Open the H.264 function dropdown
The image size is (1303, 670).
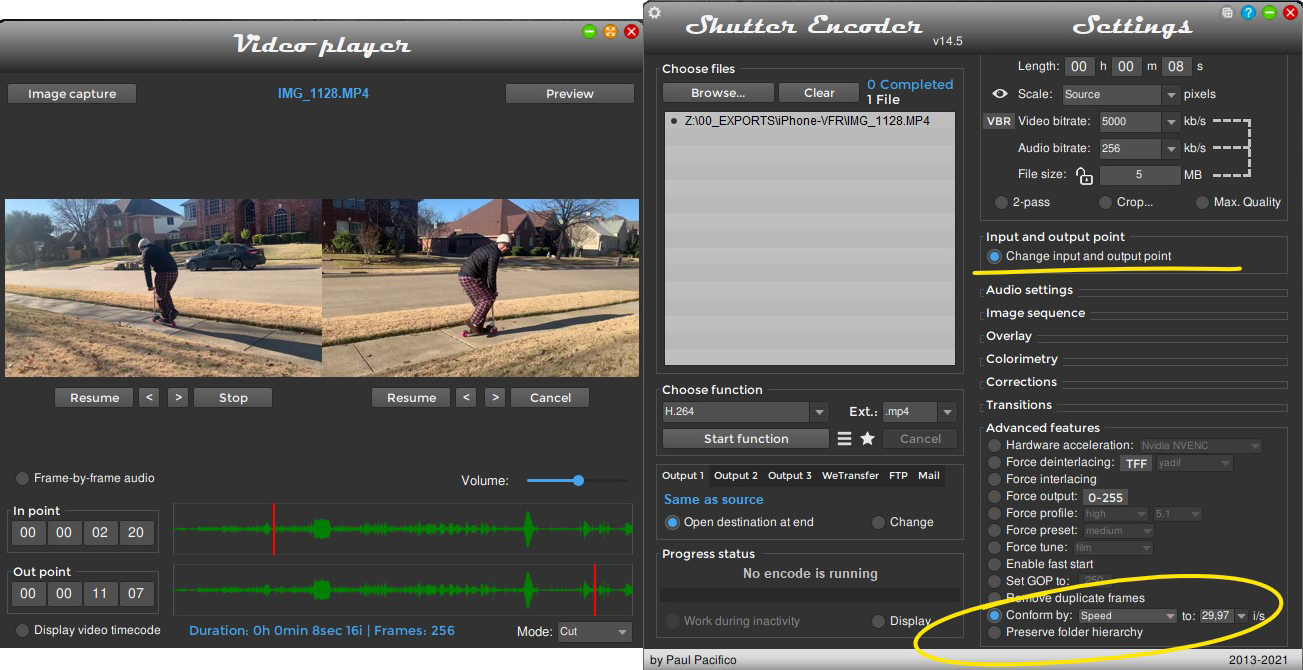click(x=819, y=411)
